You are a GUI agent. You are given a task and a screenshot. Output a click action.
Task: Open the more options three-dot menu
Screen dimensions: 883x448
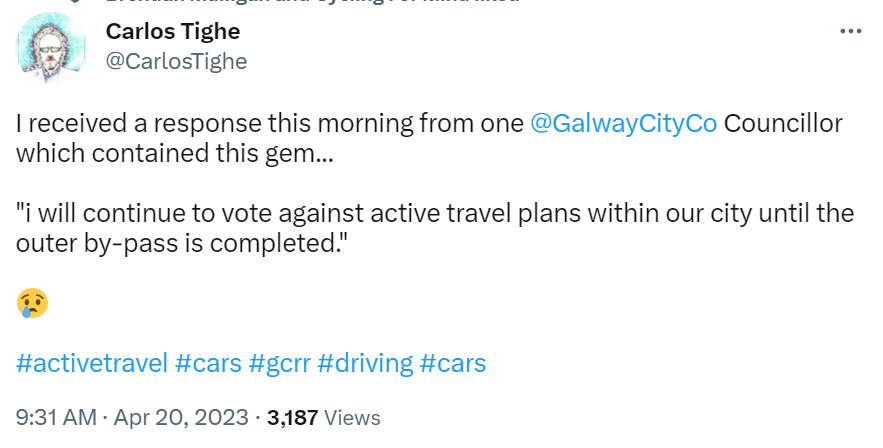(x=850, y=32)
